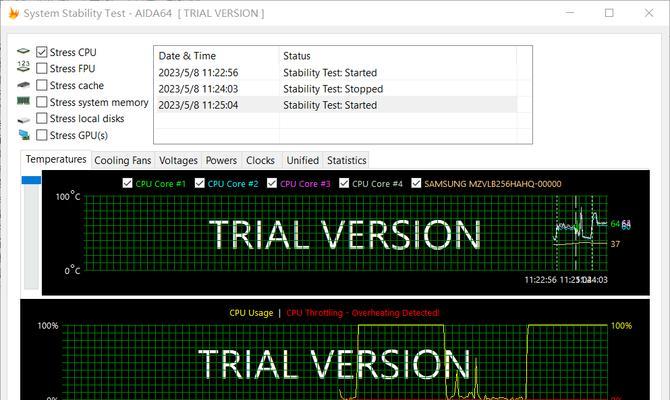Open the Powers tab
Screen dimensions: 670x400
pos(221,160)
